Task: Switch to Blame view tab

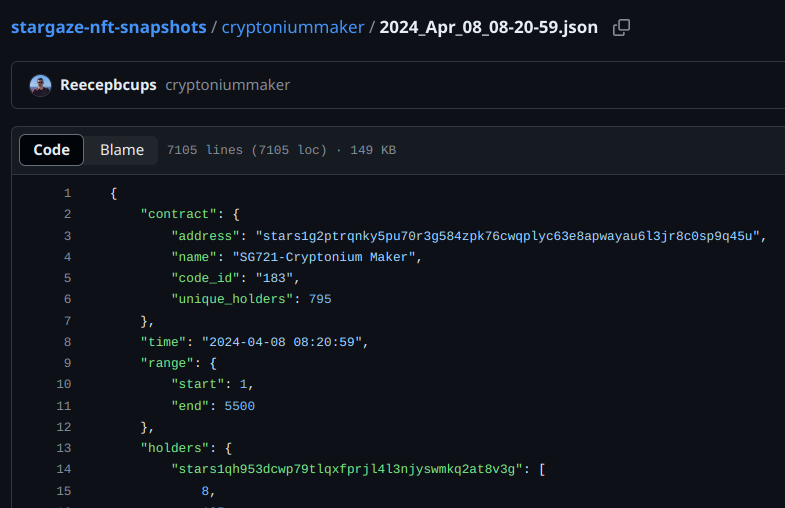Action: pyautogui.click(x=122, y=150)
